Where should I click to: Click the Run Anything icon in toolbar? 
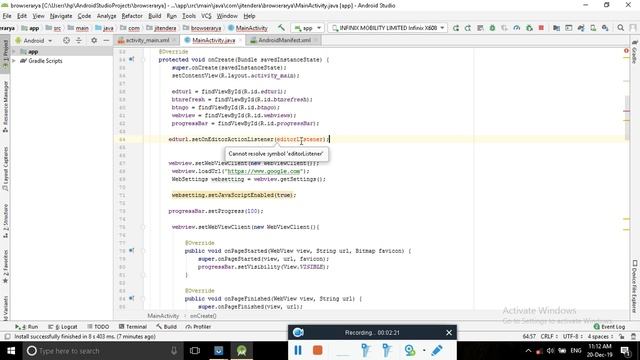[x=569, y=28]
